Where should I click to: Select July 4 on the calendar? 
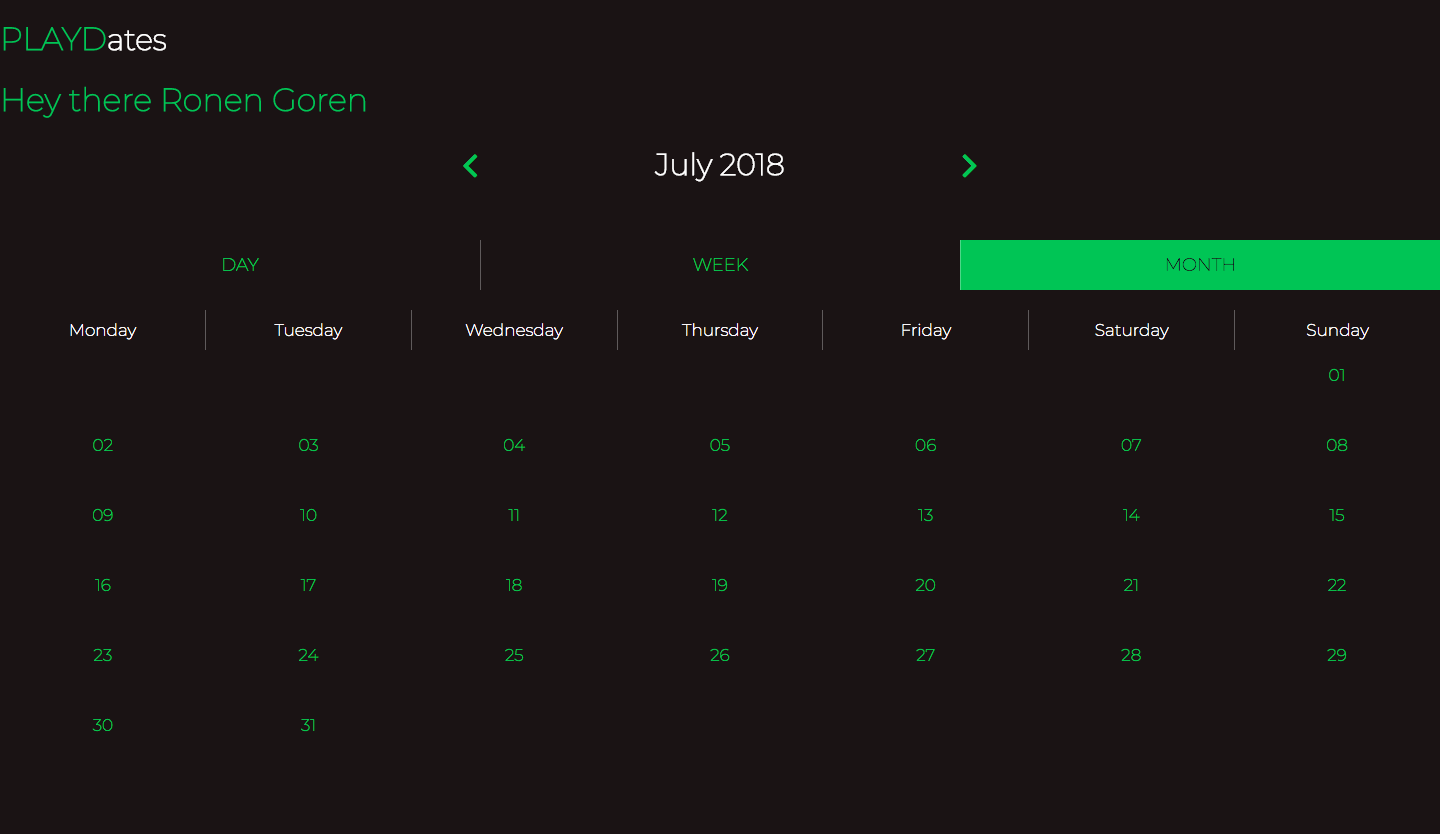tap(514, 445)
